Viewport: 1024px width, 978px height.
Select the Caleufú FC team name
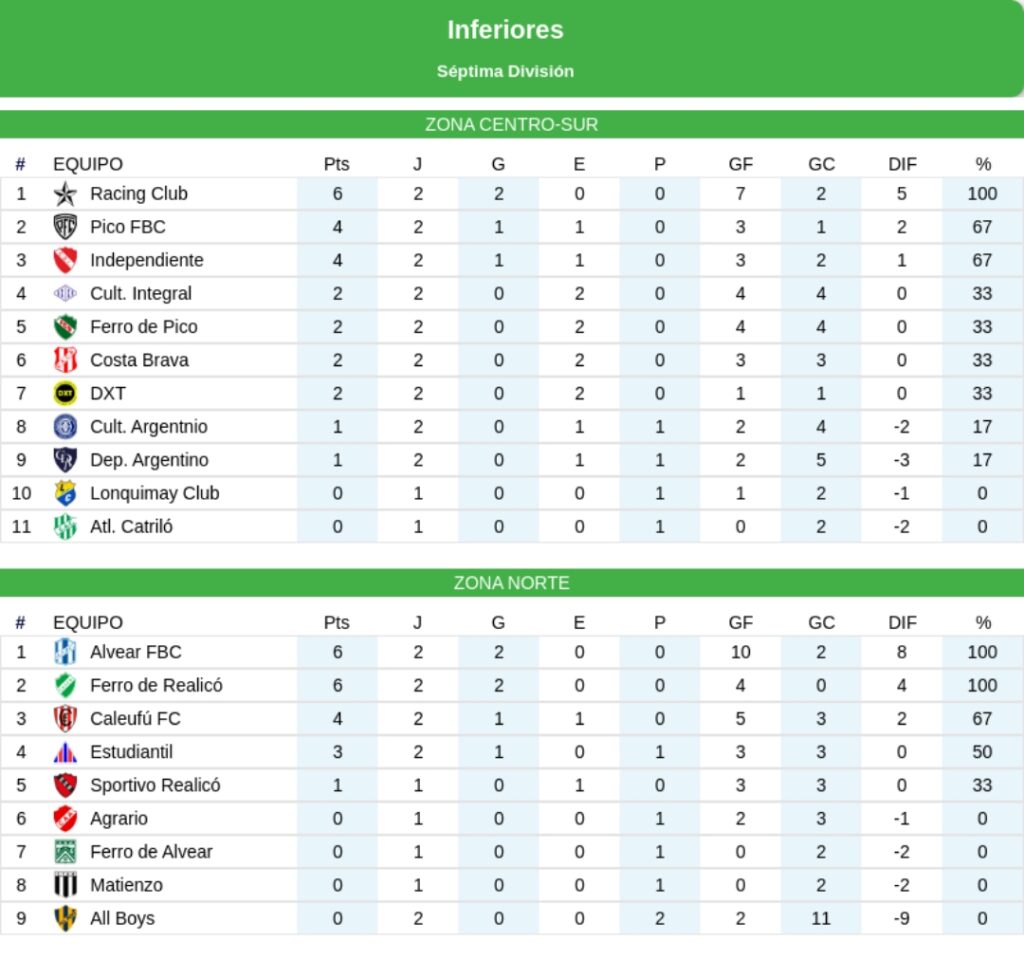[x=135, y=718]
